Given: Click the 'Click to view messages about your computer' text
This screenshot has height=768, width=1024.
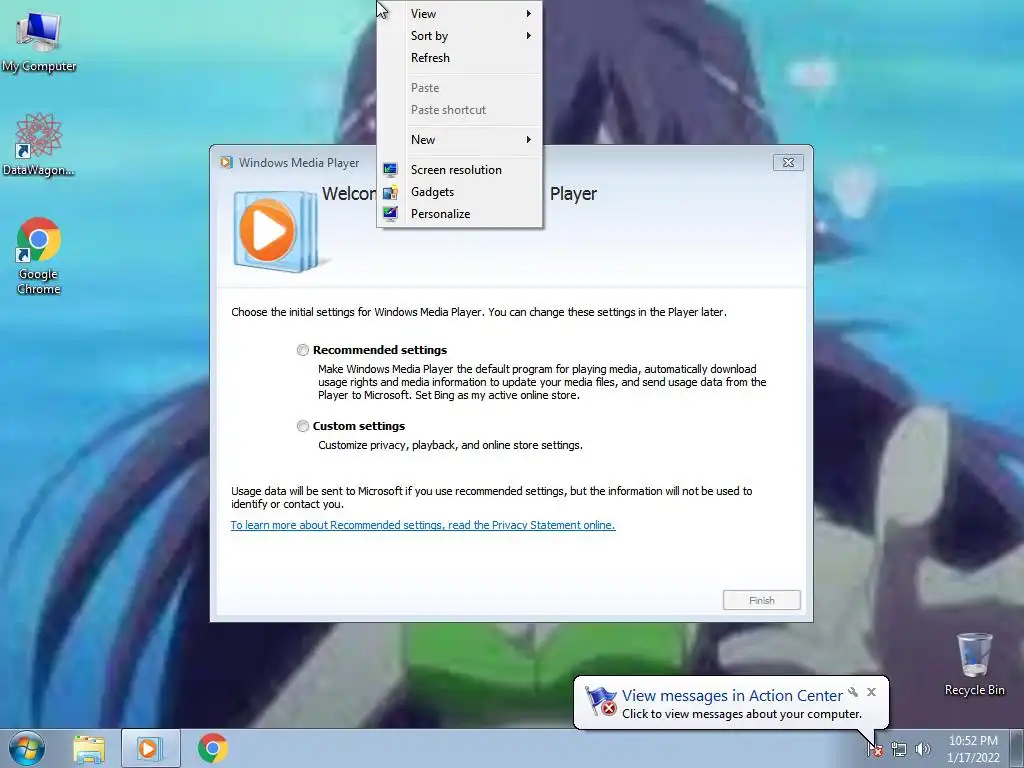Looking at the screenshot, I should click(x=742, y=714).
